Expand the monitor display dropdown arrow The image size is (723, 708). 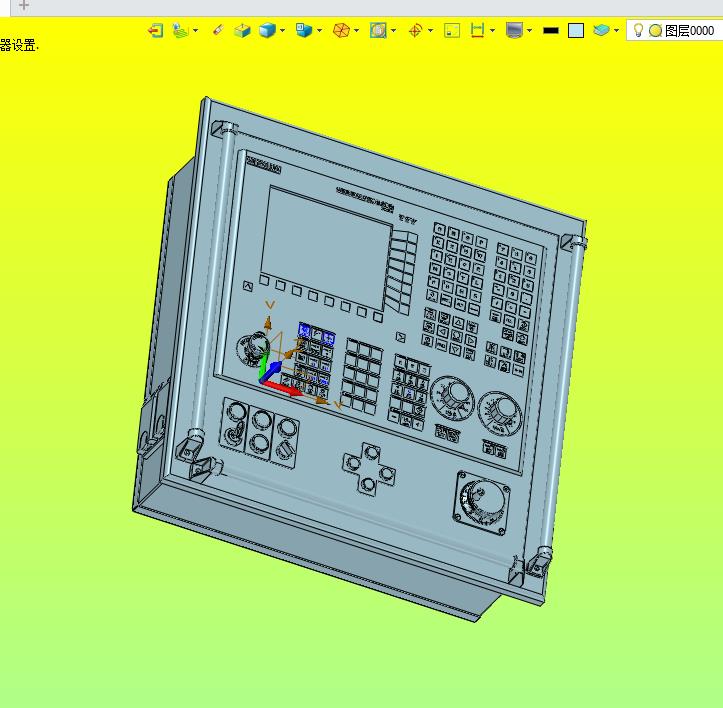pos(529,31)
